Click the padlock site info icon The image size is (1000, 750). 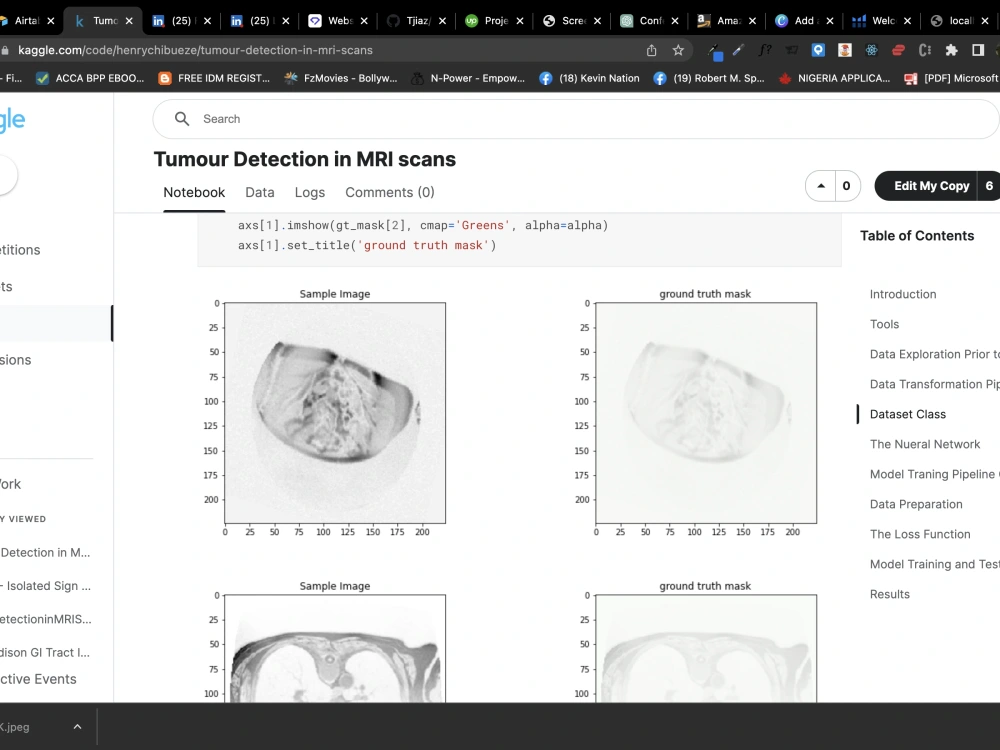pos(5,50)
